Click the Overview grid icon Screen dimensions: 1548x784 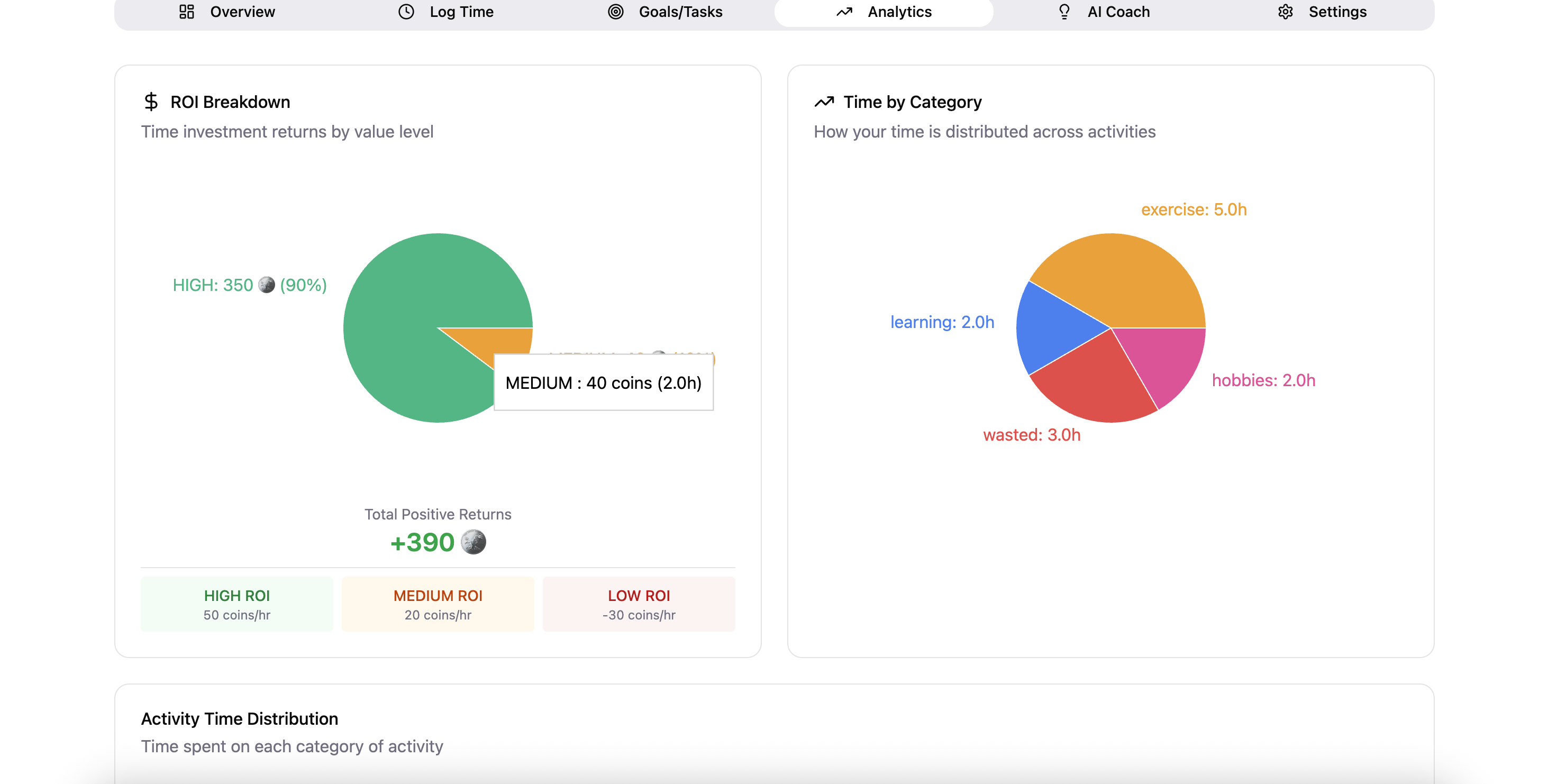[x=186, y=12]
